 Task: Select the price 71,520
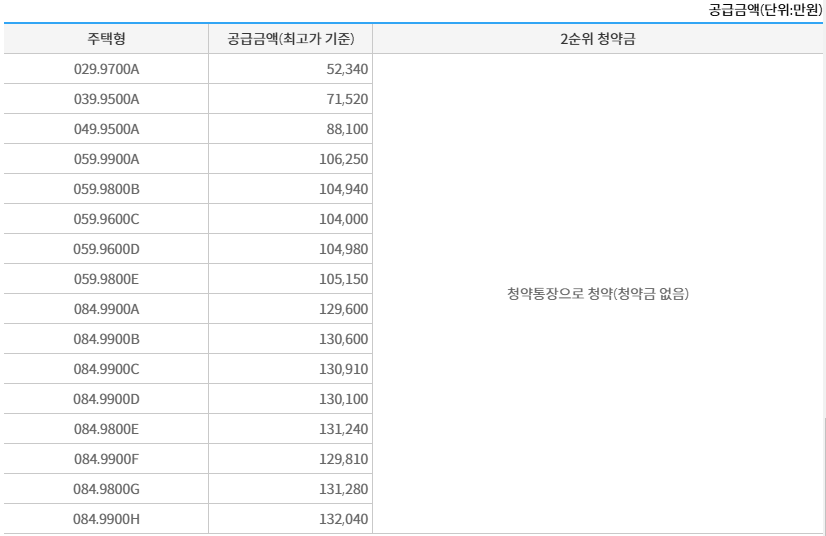pos(347,99)
